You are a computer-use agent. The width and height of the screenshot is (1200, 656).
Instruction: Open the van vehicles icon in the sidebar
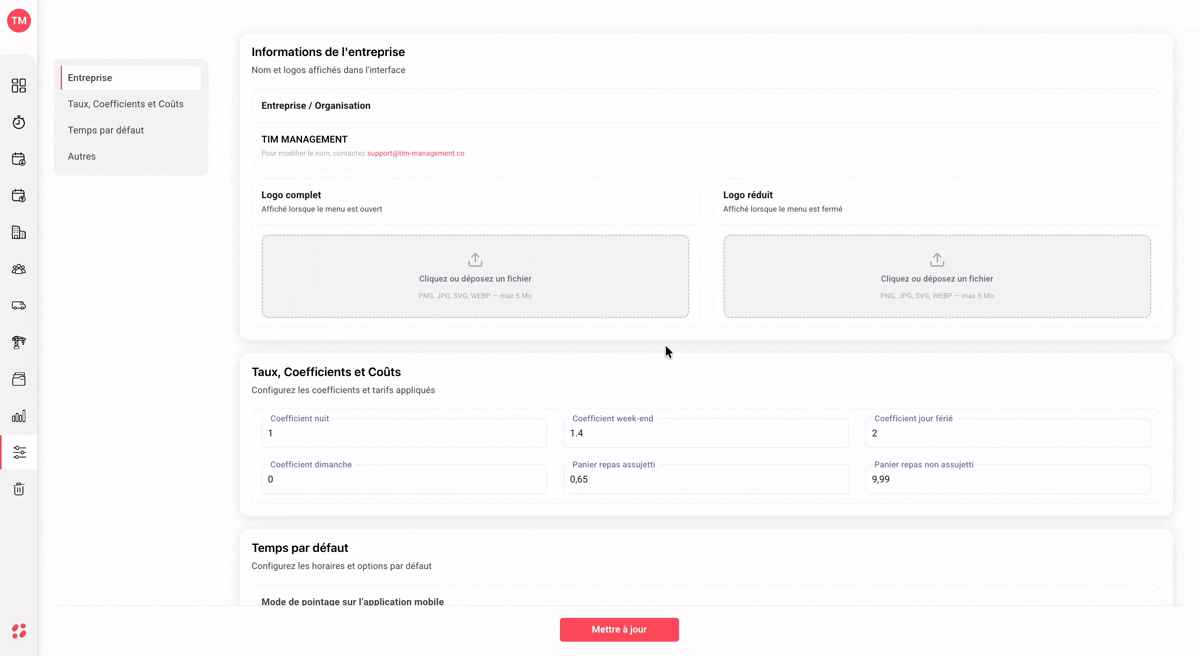(19, 306)
